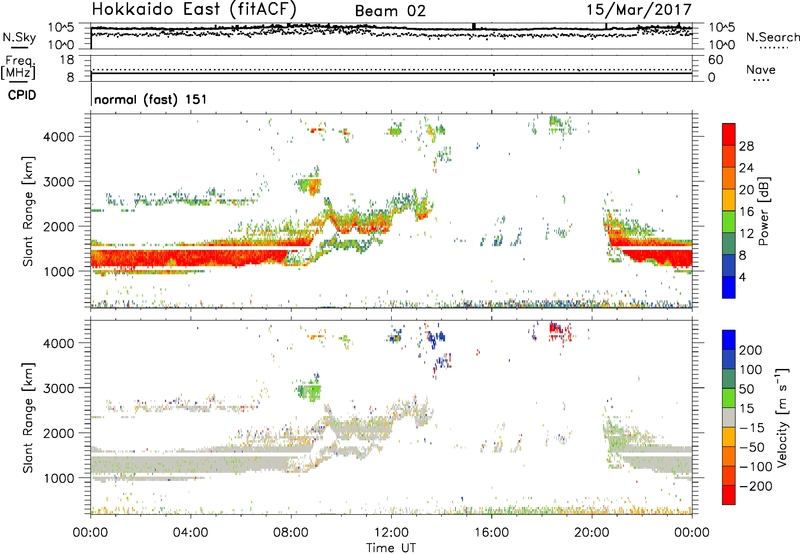Click the 'Velocity [m s-1]' colorbar title
Screen dimensions: 800x554
(x=782, y=418)
